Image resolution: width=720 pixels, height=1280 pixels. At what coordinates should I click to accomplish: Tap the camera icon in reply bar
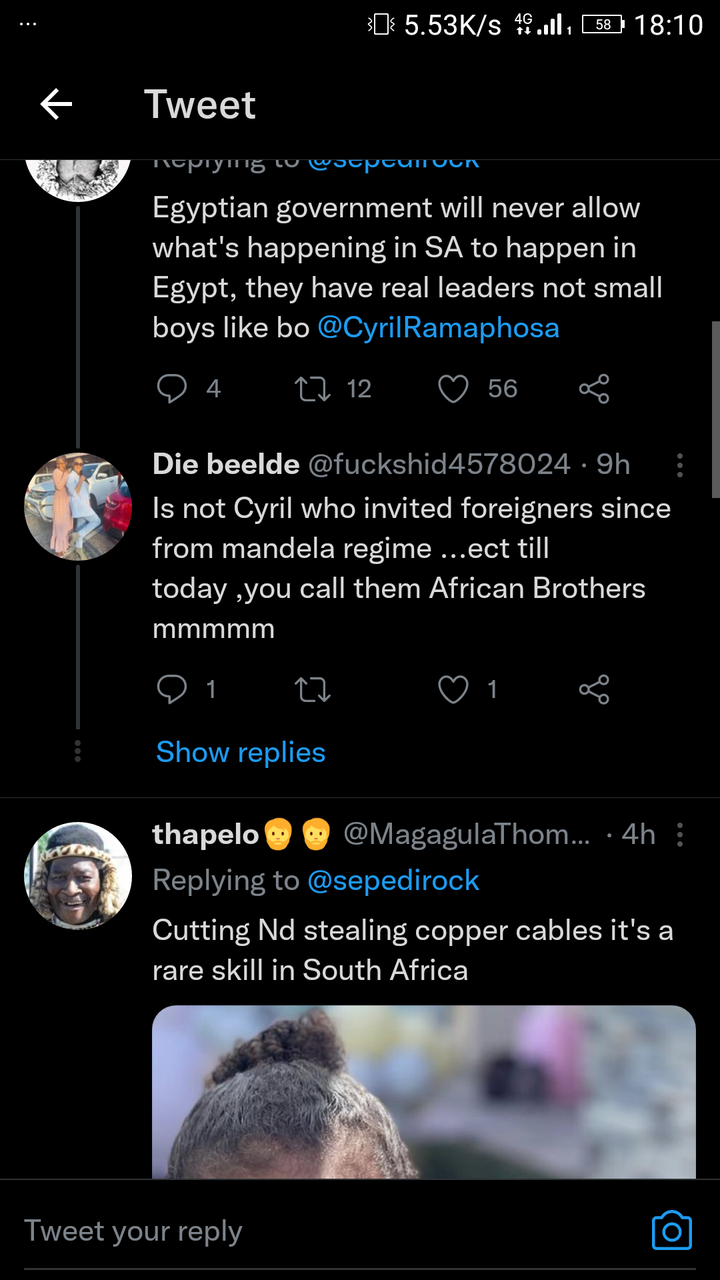[x=671, y=1231]
